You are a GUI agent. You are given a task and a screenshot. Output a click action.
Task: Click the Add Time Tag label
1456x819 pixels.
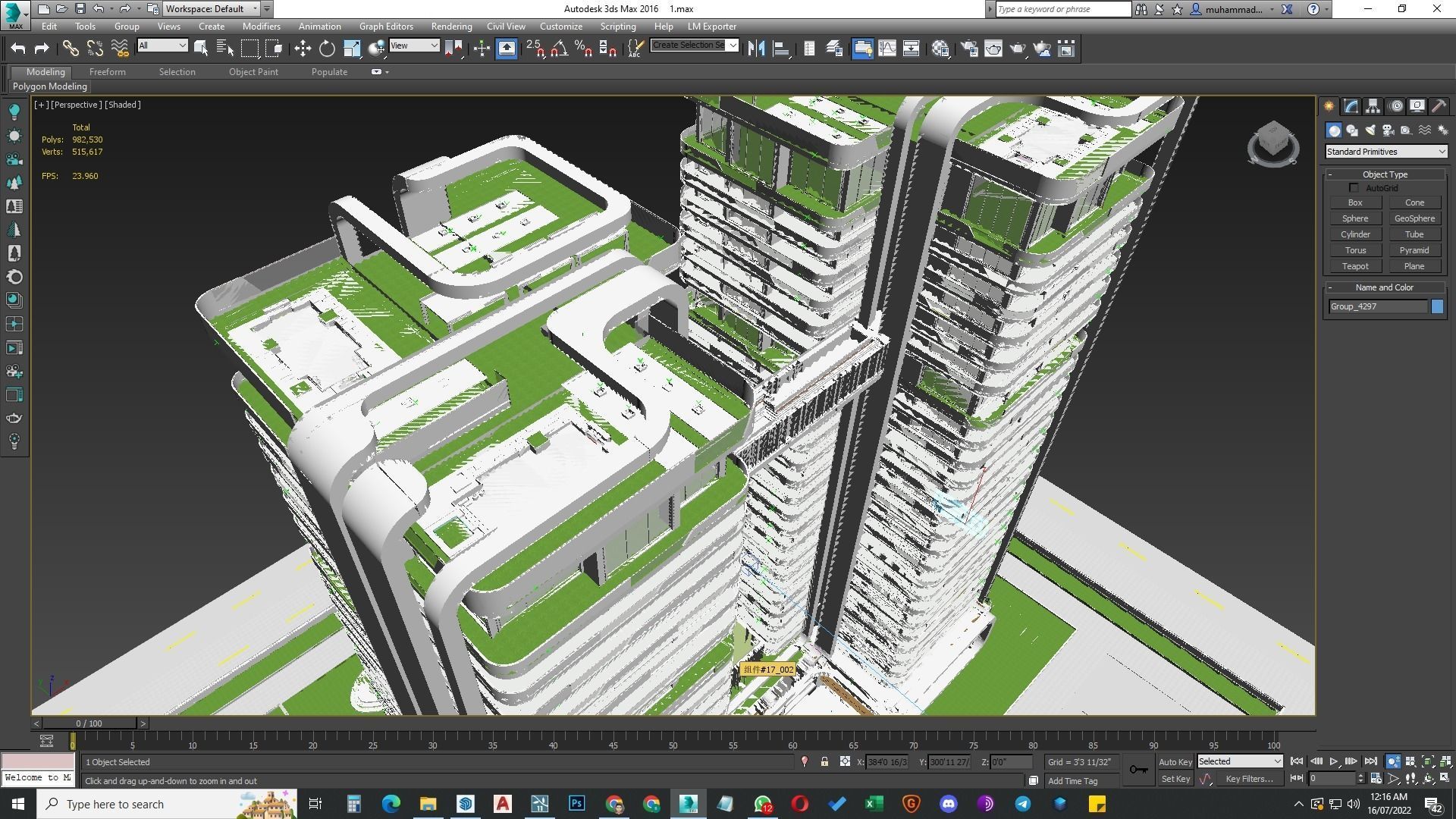tap(1072, 781)
